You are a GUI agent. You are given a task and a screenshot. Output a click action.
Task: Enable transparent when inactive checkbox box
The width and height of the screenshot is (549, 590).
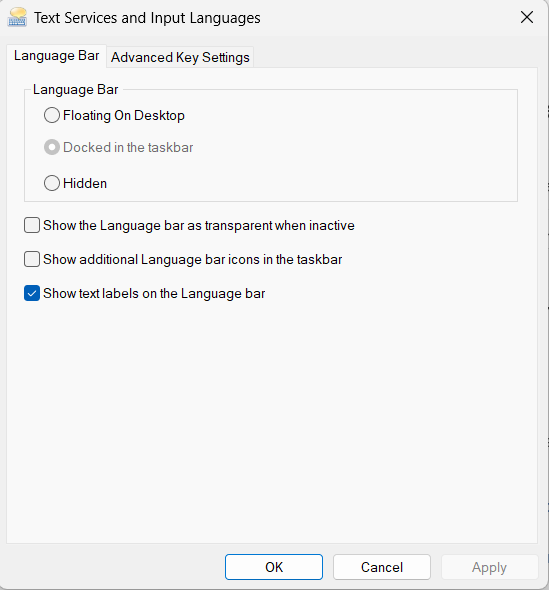point(32,225)
